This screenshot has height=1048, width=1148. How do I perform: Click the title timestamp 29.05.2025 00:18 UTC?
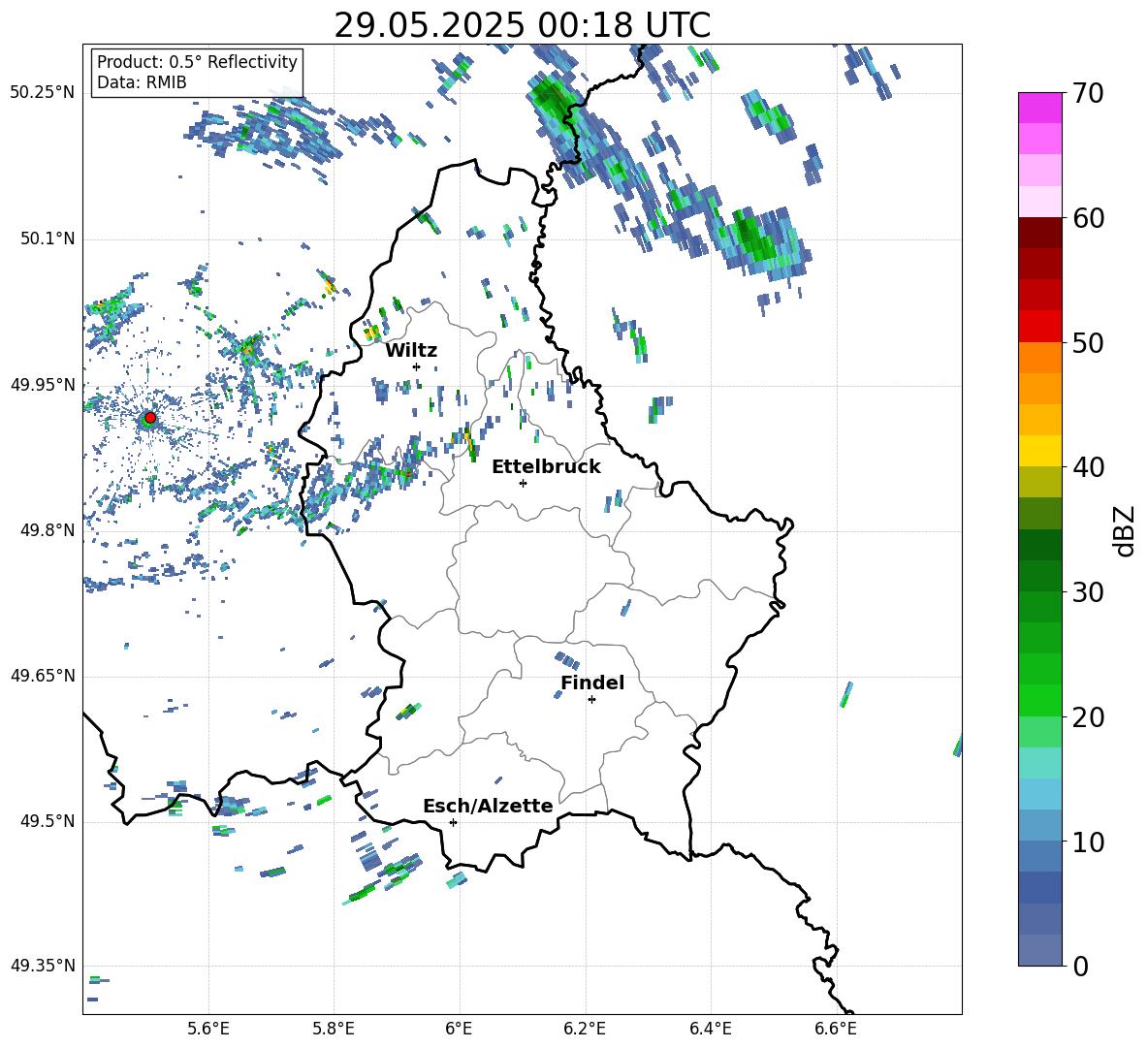[522, 25]
